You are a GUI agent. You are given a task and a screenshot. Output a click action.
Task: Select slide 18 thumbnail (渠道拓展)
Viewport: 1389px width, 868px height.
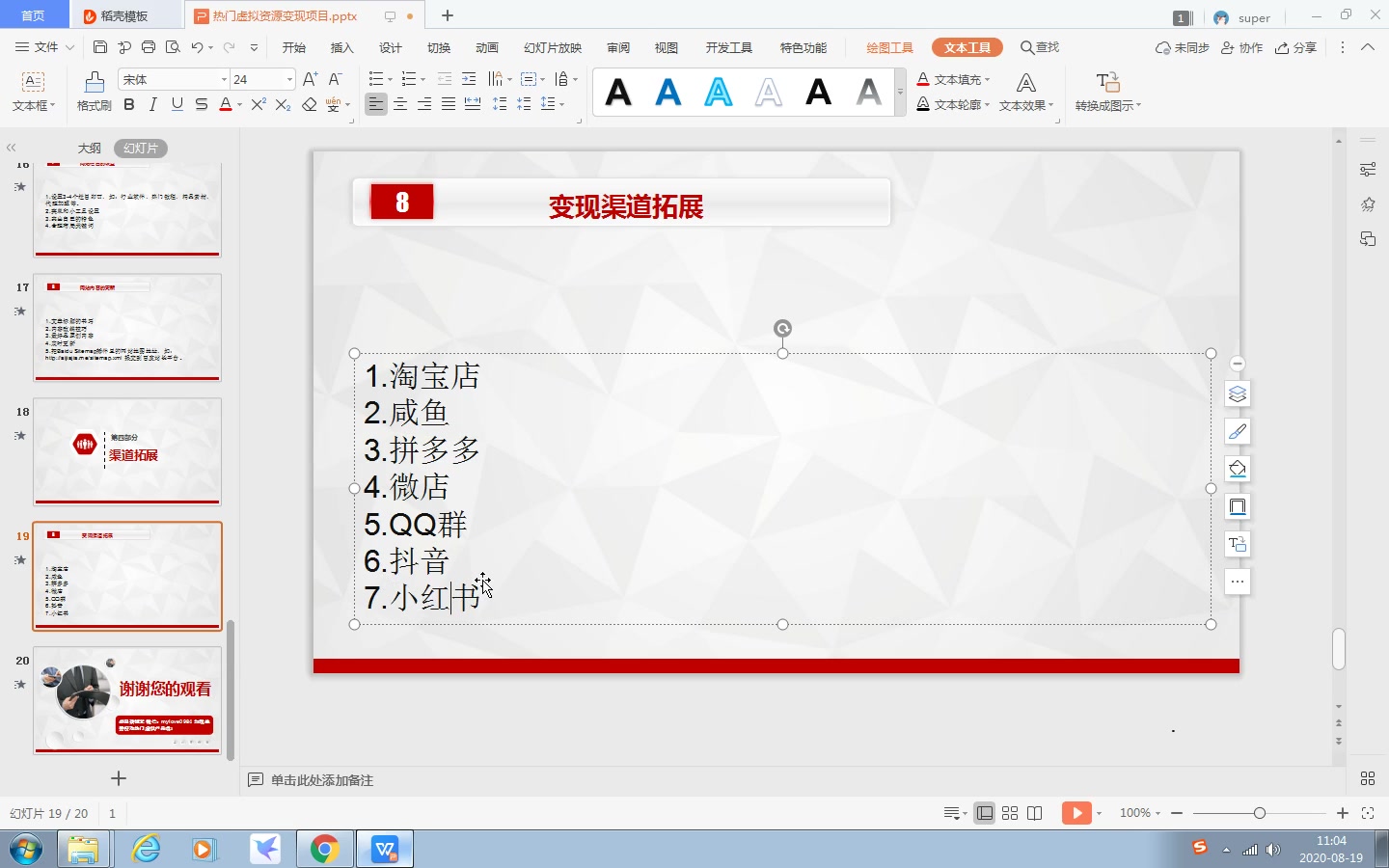127,451
